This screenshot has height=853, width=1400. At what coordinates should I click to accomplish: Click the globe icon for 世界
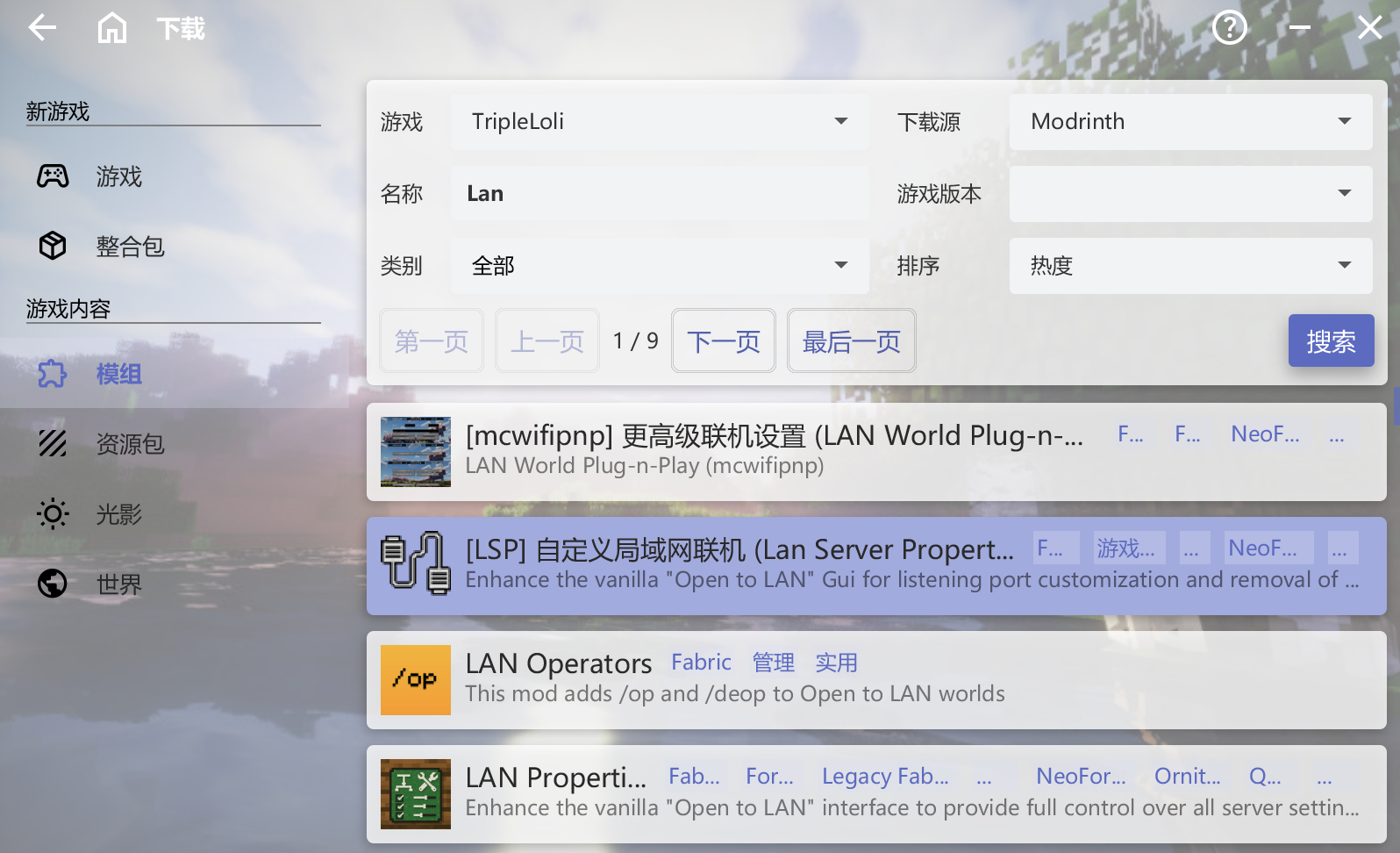(x=53, y=584)
